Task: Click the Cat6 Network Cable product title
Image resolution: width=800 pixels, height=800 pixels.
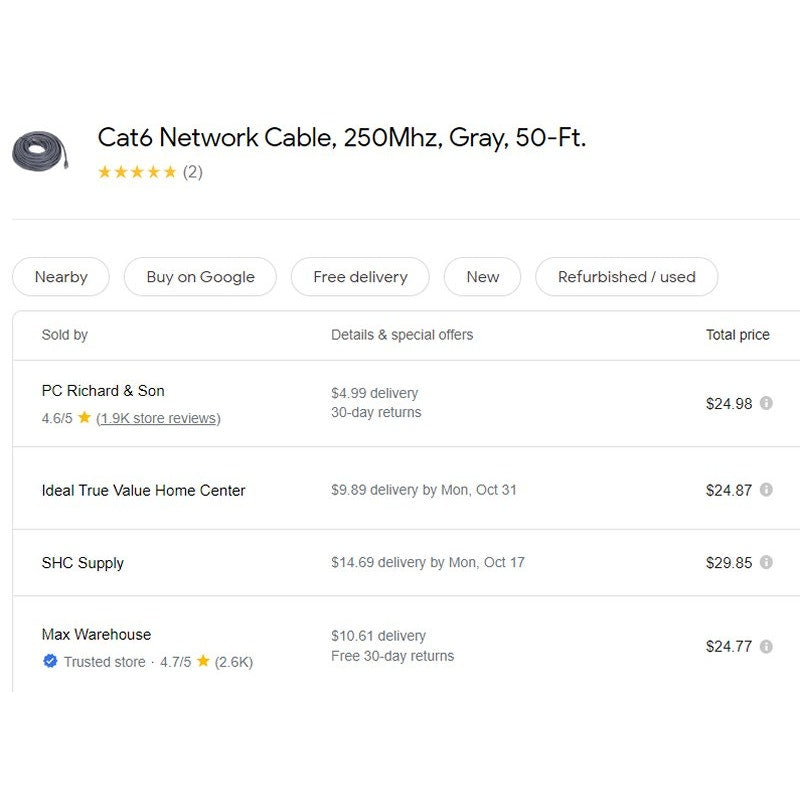Action: tap(341, 137)
